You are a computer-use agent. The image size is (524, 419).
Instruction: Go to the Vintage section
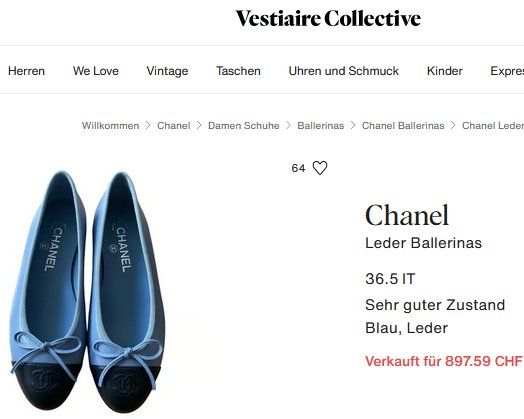click(x=167, y=71)
